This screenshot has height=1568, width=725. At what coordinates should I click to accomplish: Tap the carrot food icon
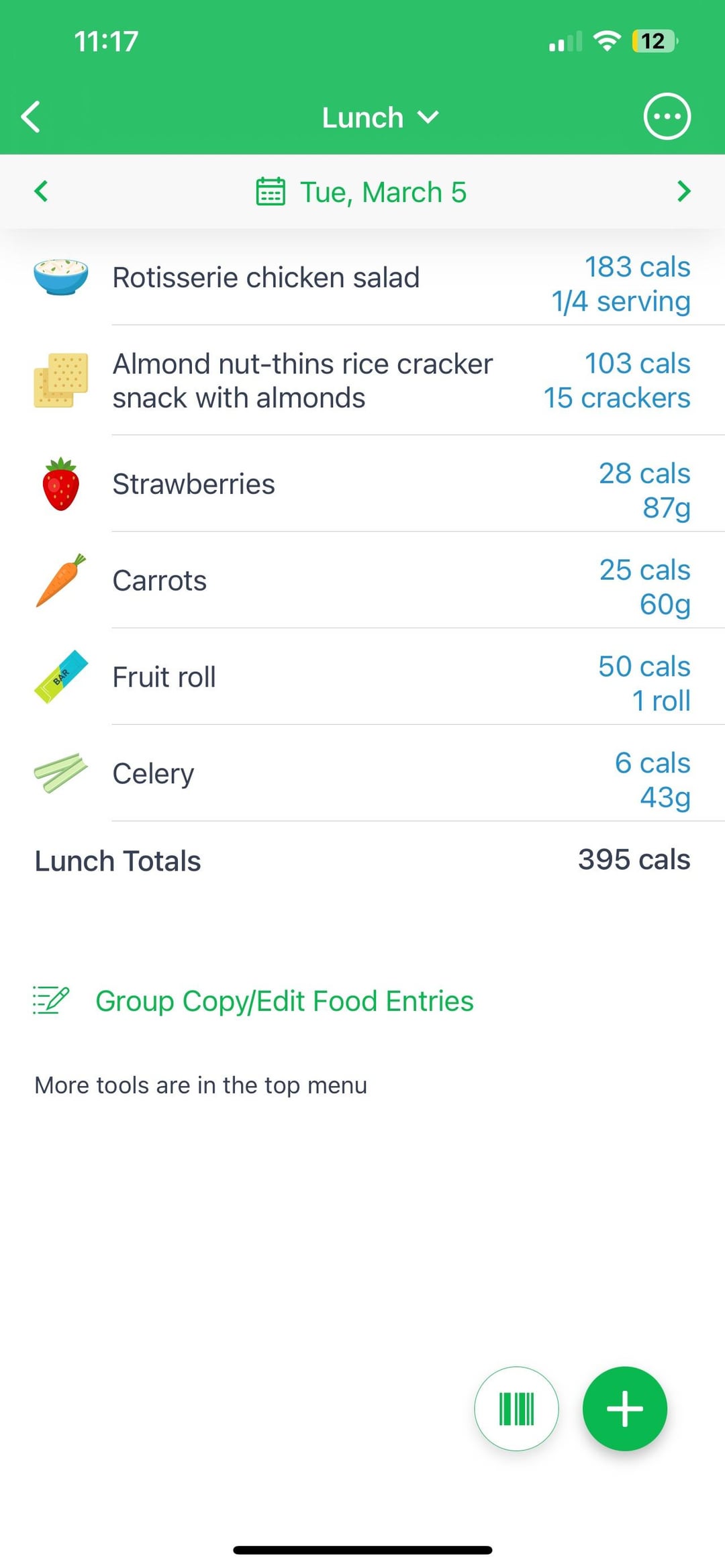pyautogui.click(x=61, y=581)
